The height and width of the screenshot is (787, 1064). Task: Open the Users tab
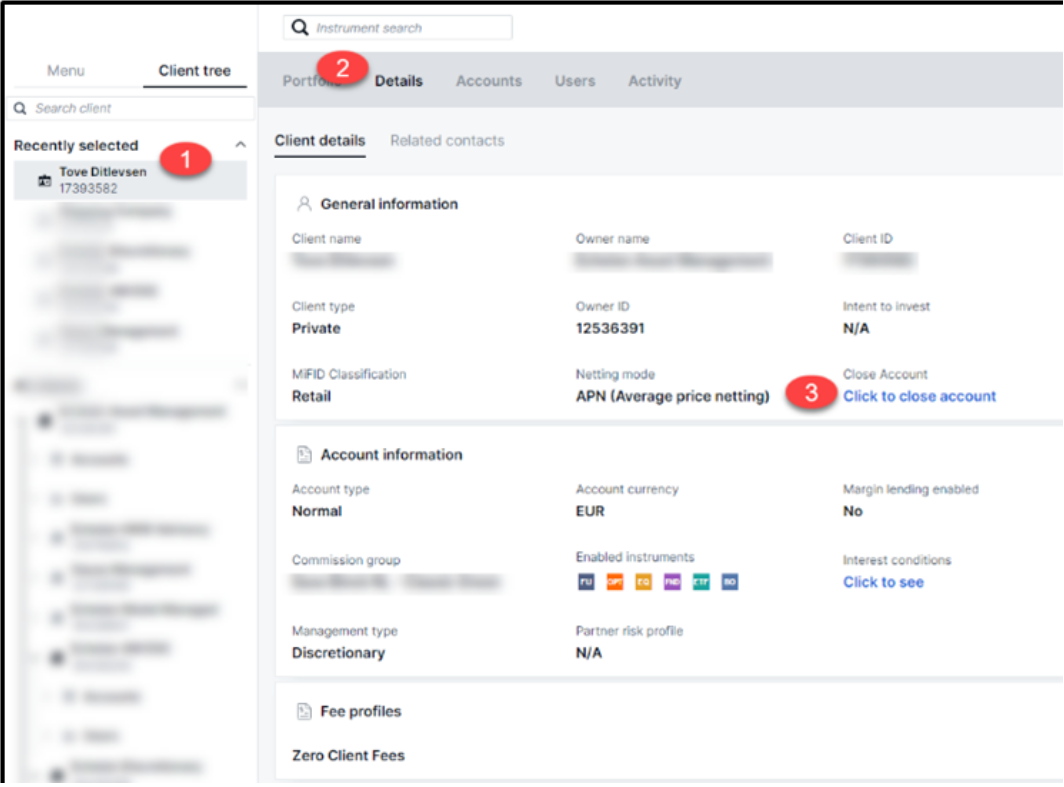click(x=575, y=81)
